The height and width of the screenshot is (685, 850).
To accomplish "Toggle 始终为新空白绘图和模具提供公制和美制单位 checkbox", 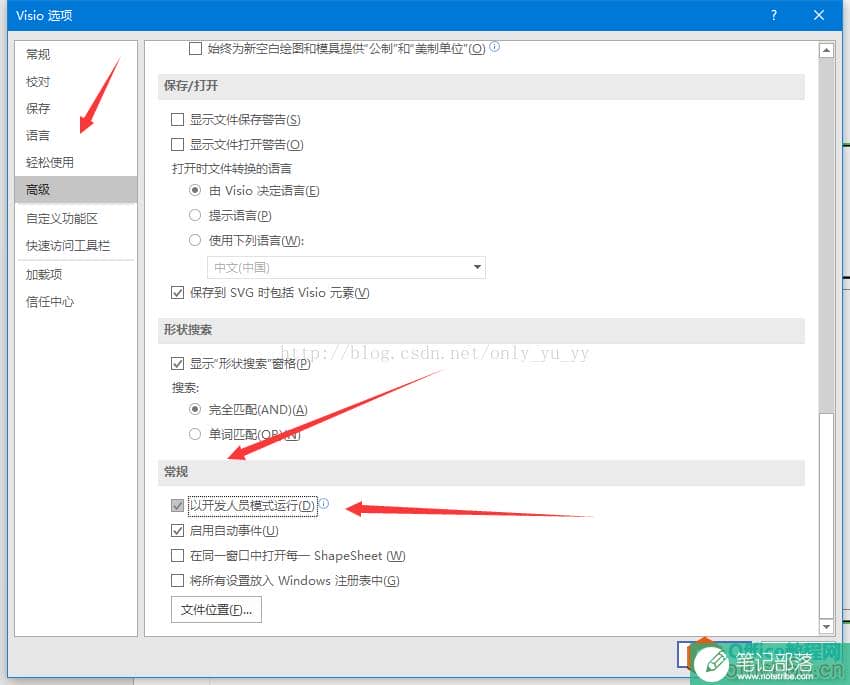I will (195, 48).
